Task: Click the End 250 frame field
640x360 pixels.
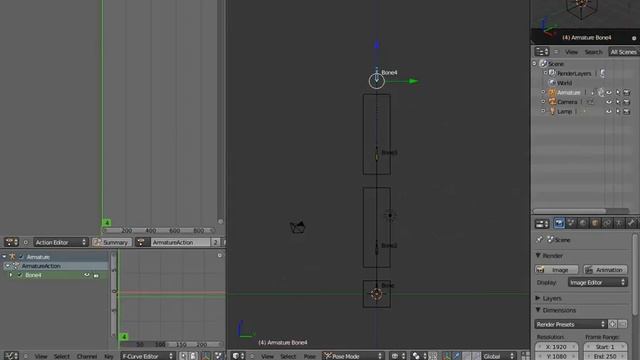Action: tap(605, 356)
